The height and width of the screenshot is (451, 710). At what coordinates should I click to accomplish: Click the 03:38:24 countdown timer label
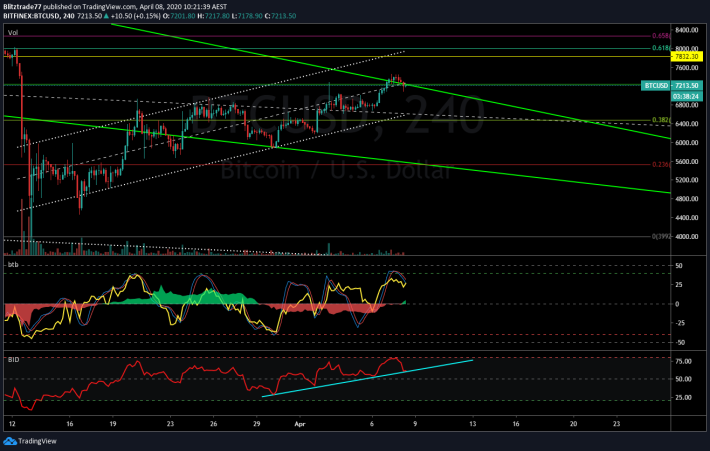click(x=686, y=96)
